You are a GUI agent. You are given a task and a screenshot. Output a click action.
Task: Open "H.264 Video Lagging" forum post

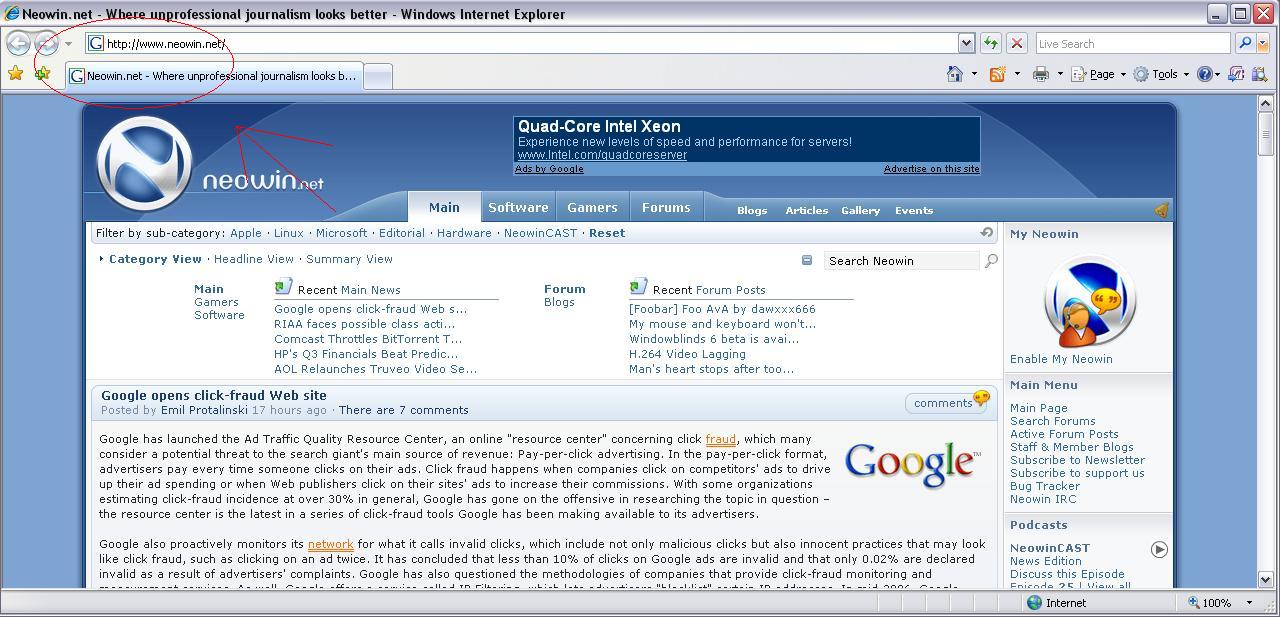pos(687,354)
